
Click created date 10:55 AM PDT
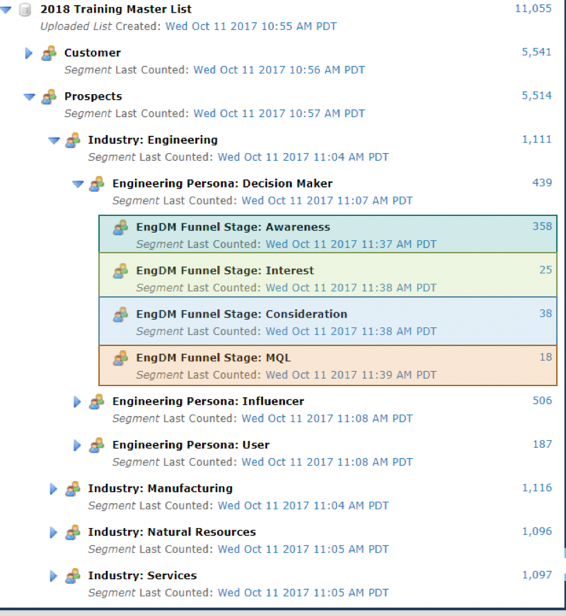(251, 26)
